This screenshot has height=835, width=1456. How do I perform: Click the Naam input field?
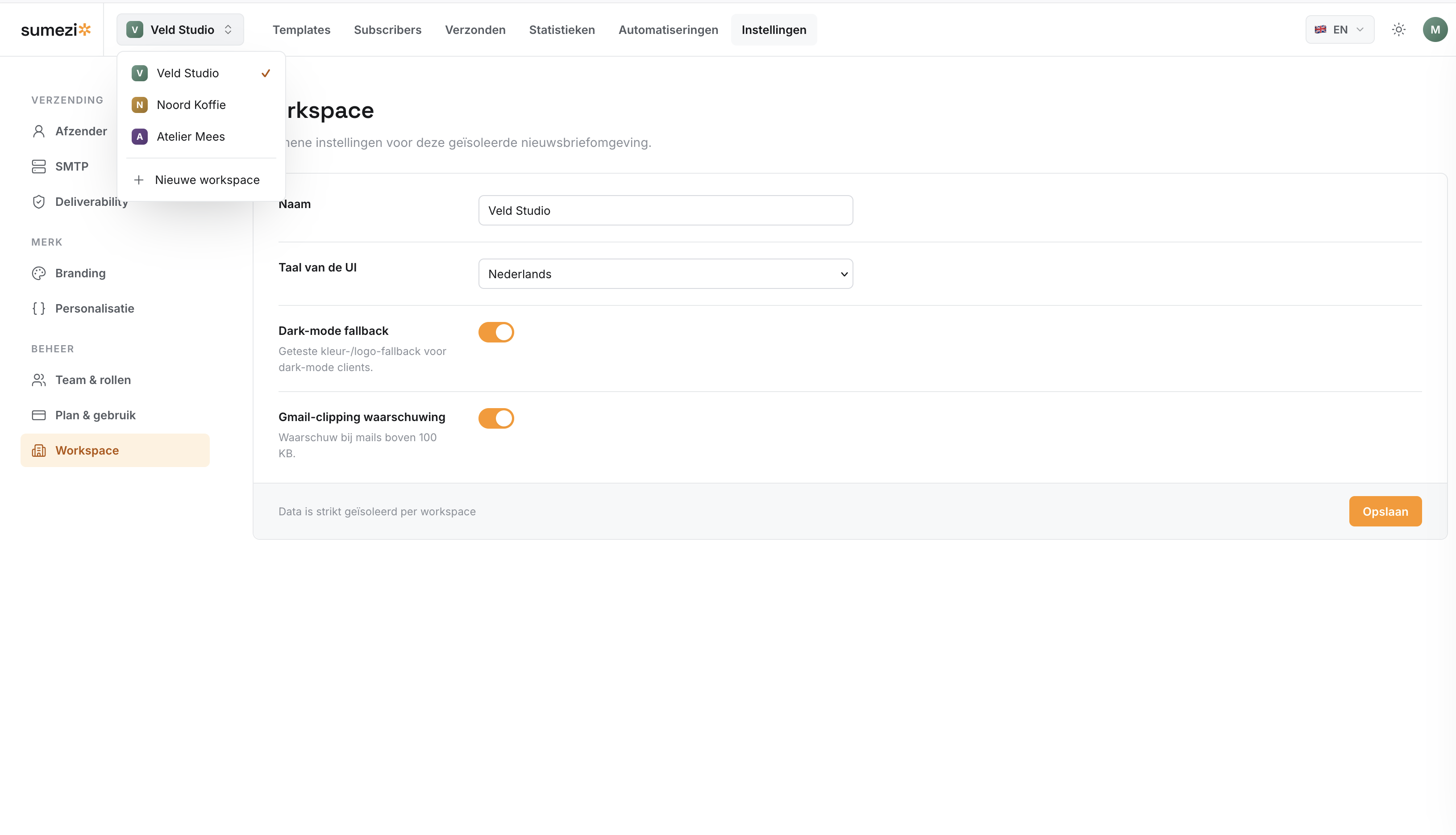coord(666,210)
